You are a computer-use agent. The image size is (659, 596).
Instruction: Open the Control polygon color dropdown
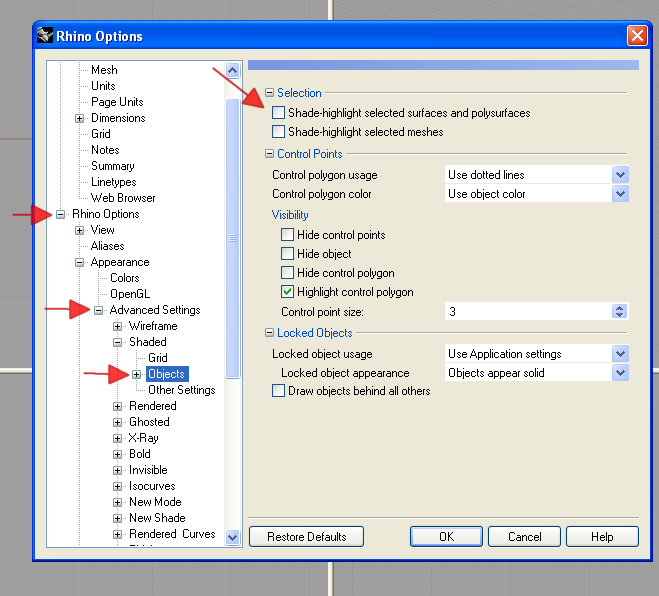click(620, 194)
